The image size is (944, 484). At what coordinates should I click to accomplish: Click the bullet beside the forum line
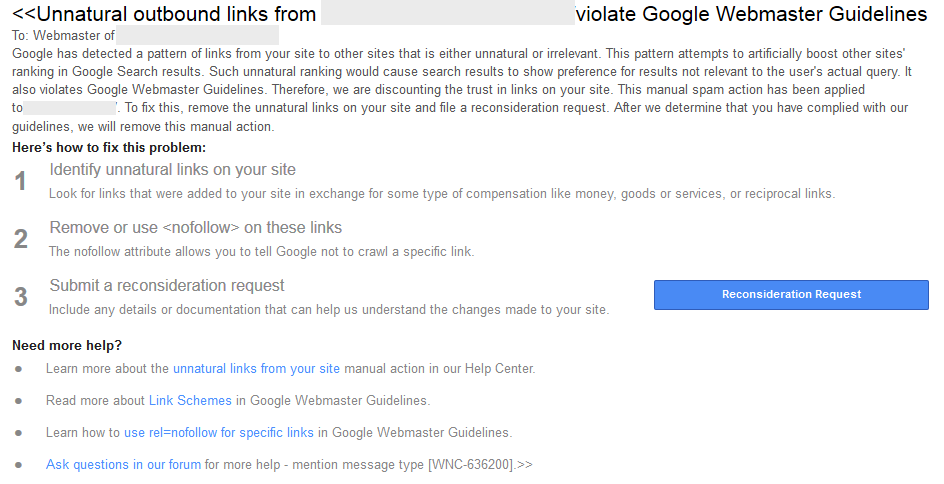(x=18, y=465)
